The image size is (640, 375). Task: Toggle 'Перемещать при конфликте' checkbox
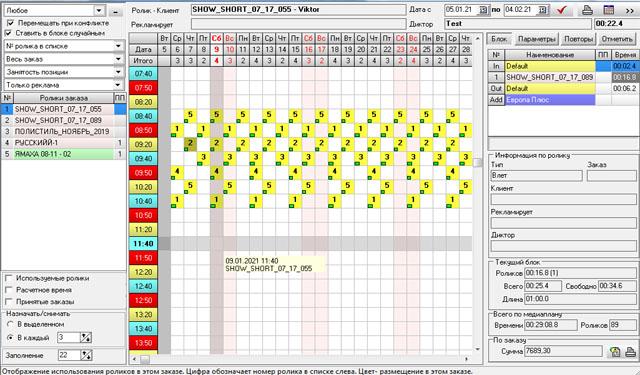pyautogui.click(x=10, y=23)
